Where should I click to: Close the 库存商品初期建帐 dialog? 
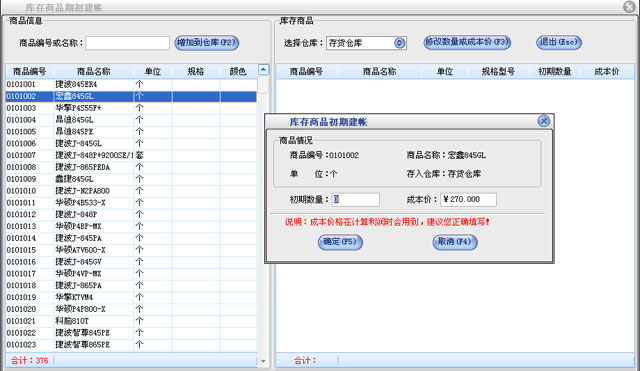[x=544, y=121]
